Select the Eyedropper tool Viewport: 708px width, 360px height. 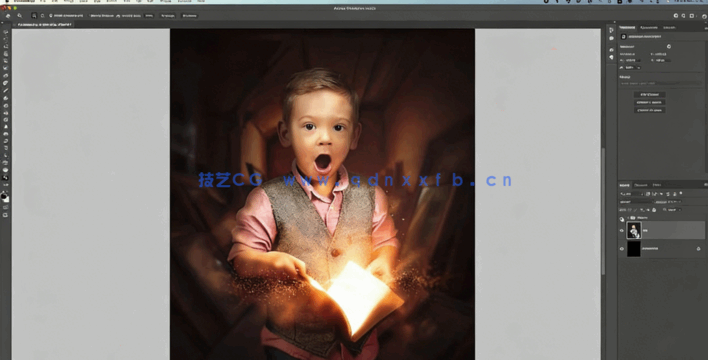tap(5, 75)
